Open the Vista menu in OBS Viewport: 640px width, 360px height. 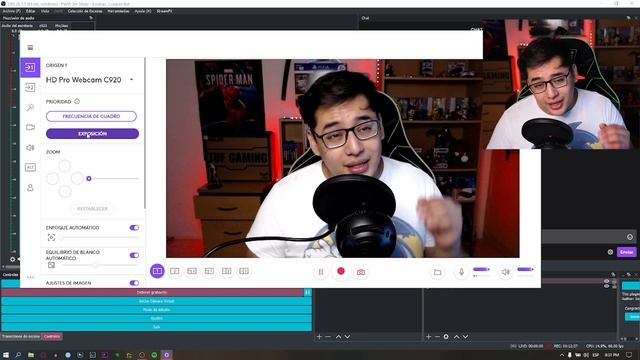coord(45,11)
